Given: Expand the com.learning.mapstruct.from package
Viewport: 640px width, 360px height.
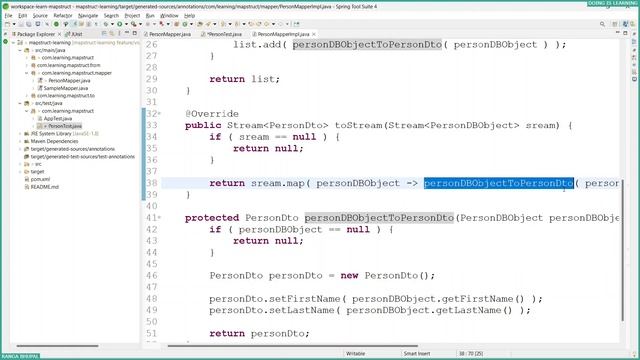Looking at the screenshot, I should (x=27, y=65).
